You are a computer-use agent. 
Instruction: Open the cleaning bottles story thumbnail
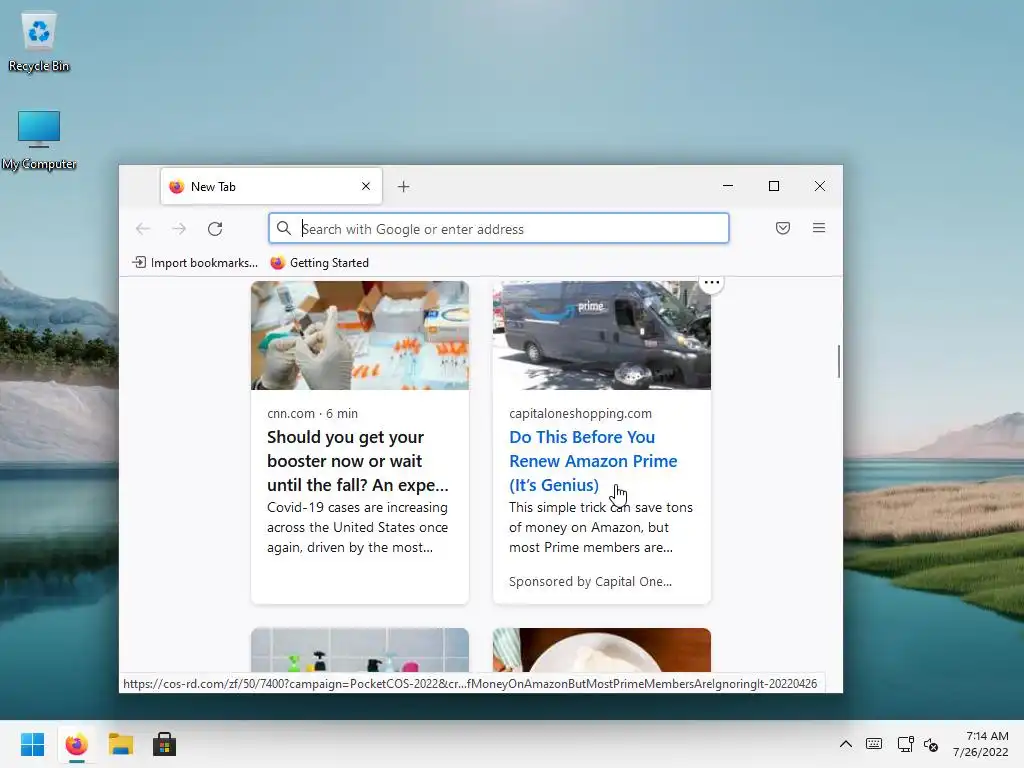[x=360, y=650]
